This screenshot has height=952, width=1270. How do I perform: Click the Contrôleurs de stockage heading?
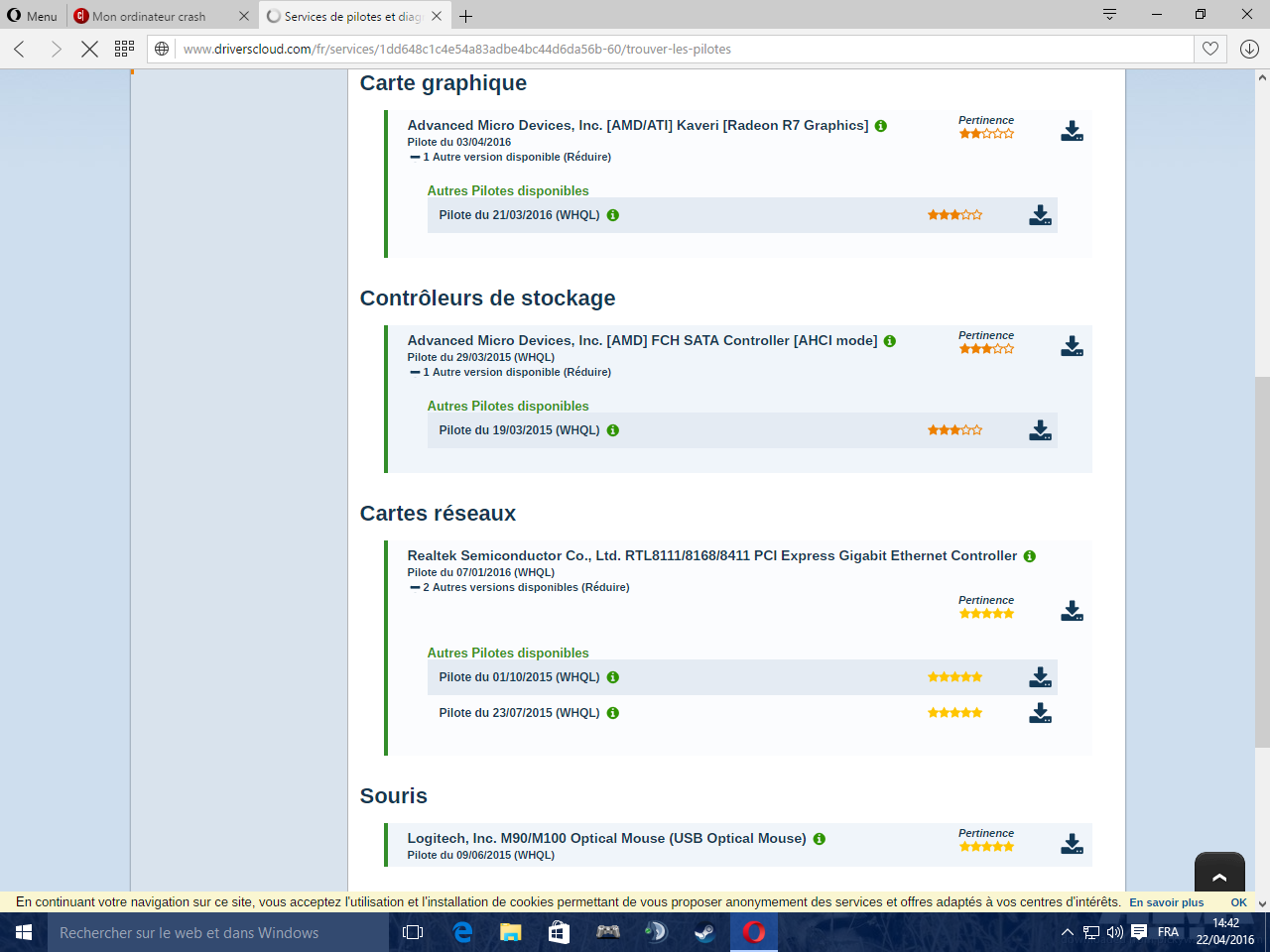coord(487,298)
